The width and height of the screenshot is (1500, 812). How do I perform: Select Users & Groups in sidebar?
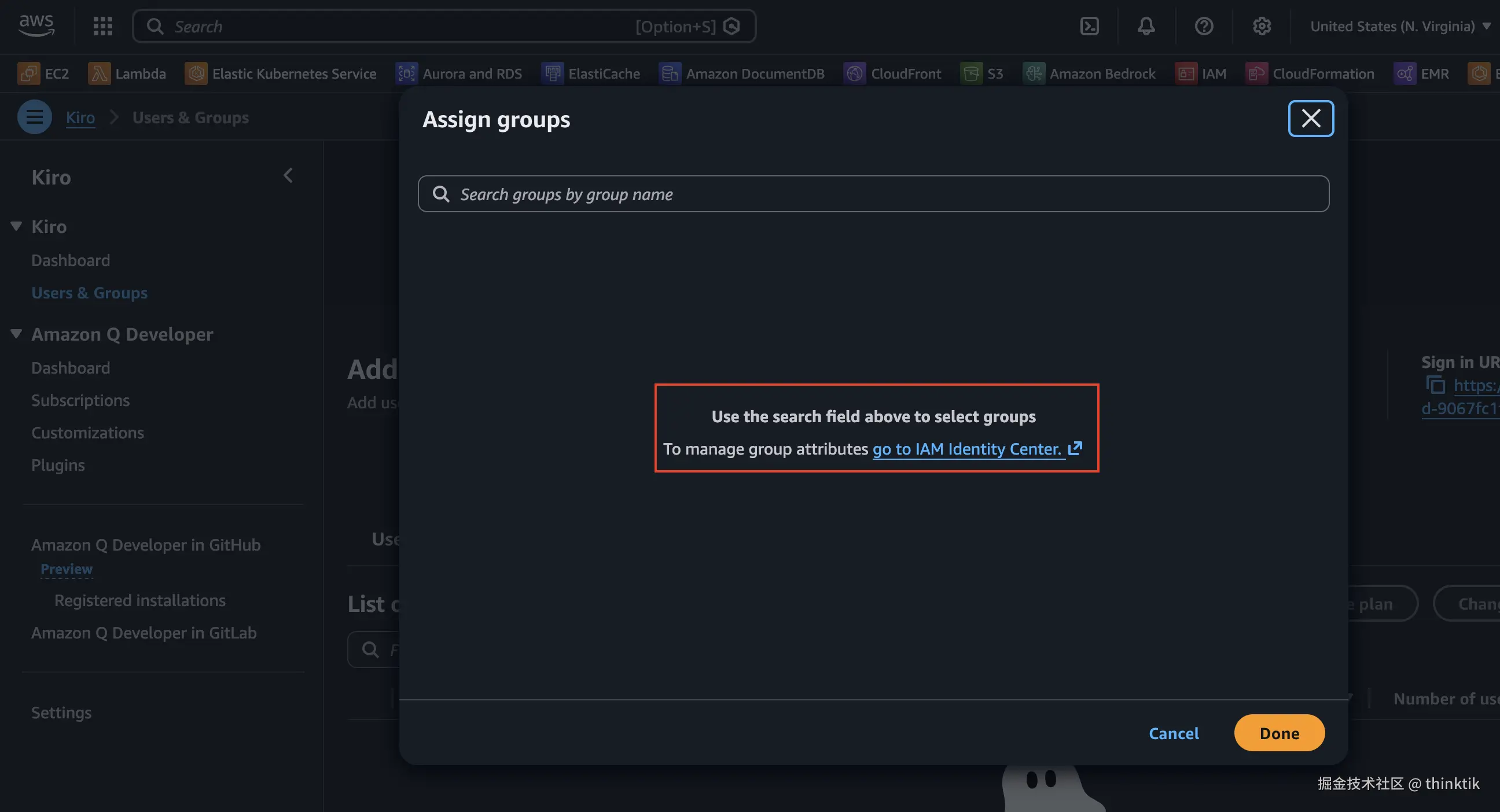pos(89,293)
